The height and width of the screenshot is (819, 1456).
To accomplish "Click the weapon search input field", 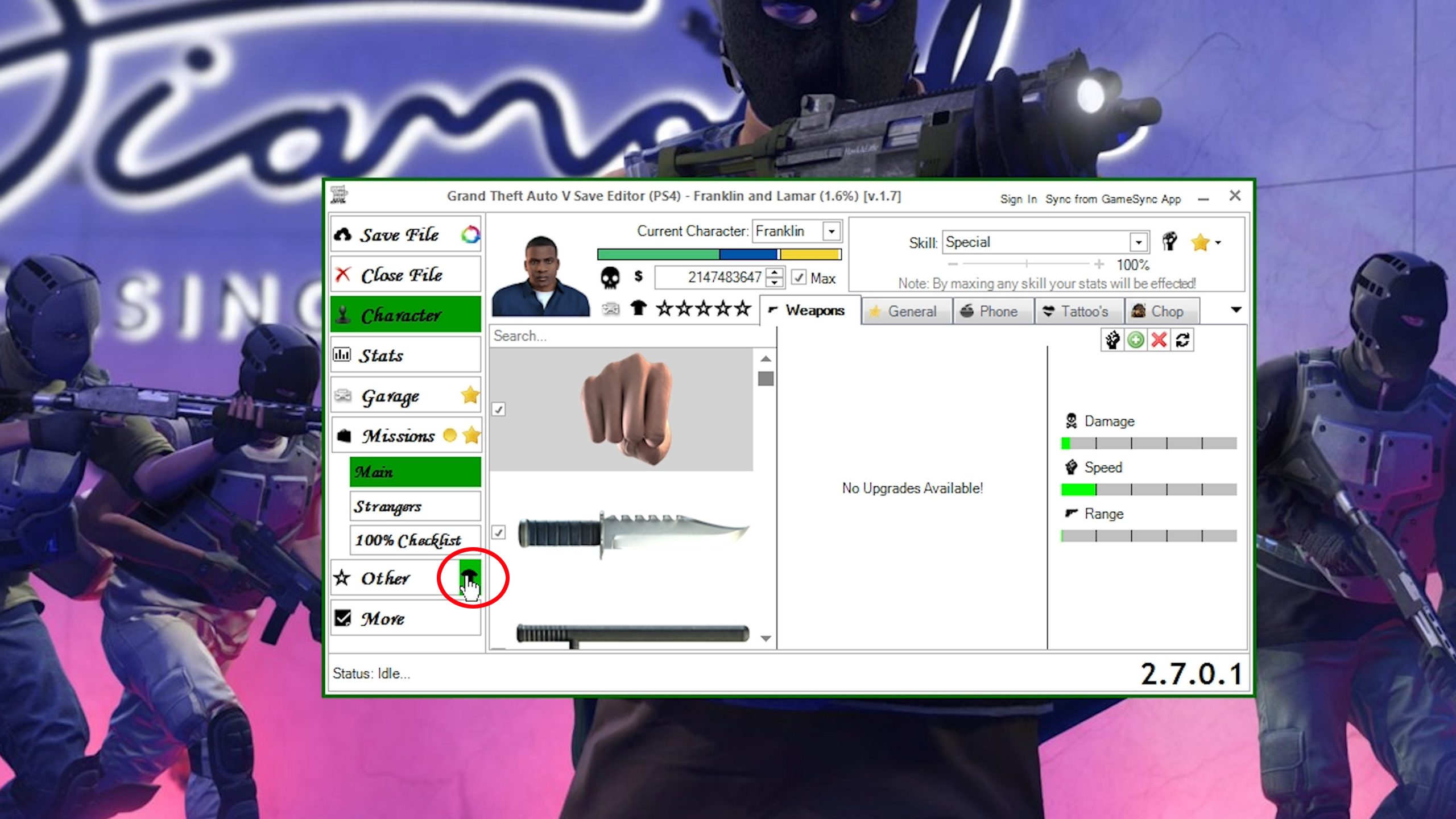I will (629, 336).
